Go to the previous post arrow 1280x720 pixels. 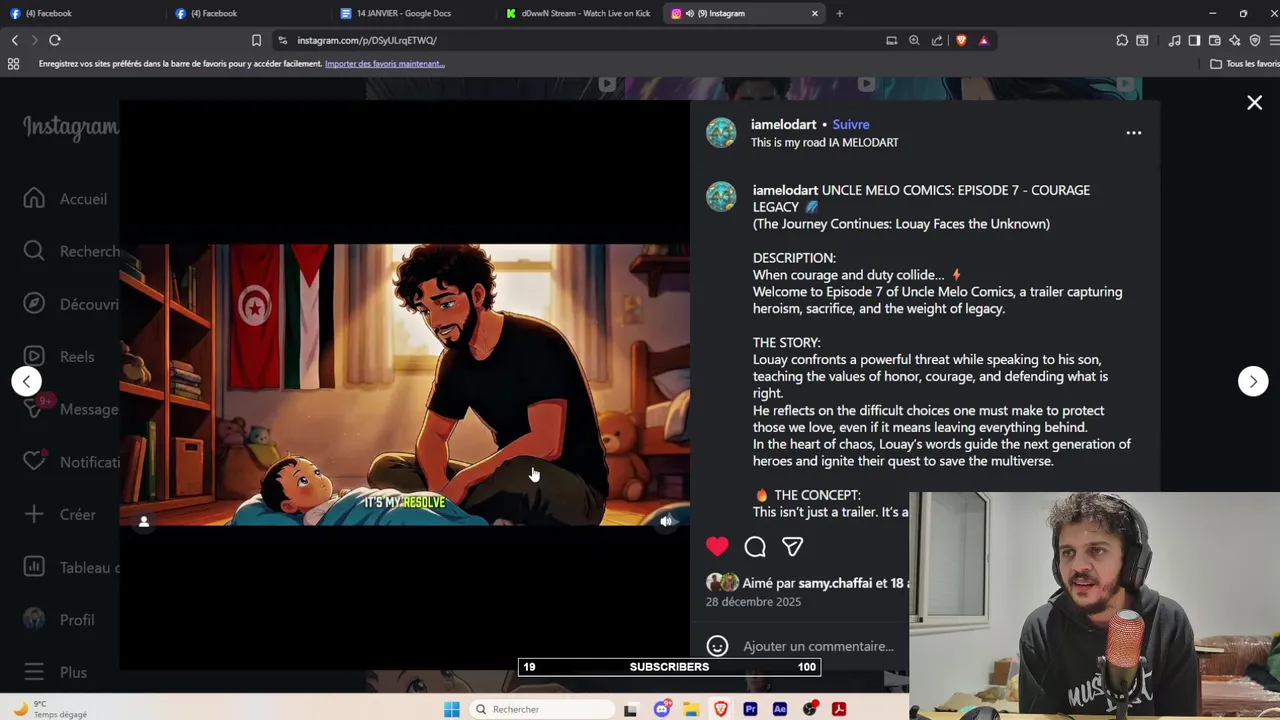[x=27, y=381]
